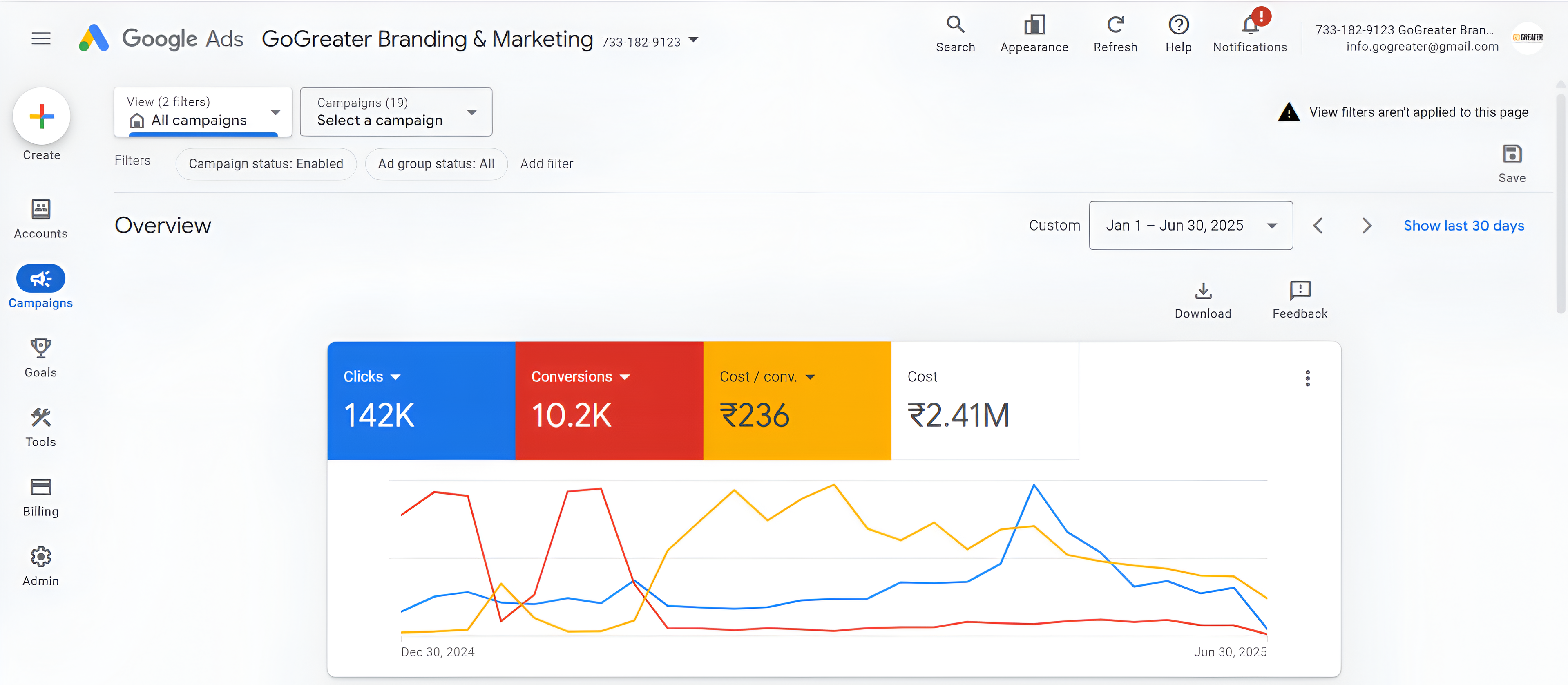
Task: Open the Search tool icon
Action: tap(955, 25)
